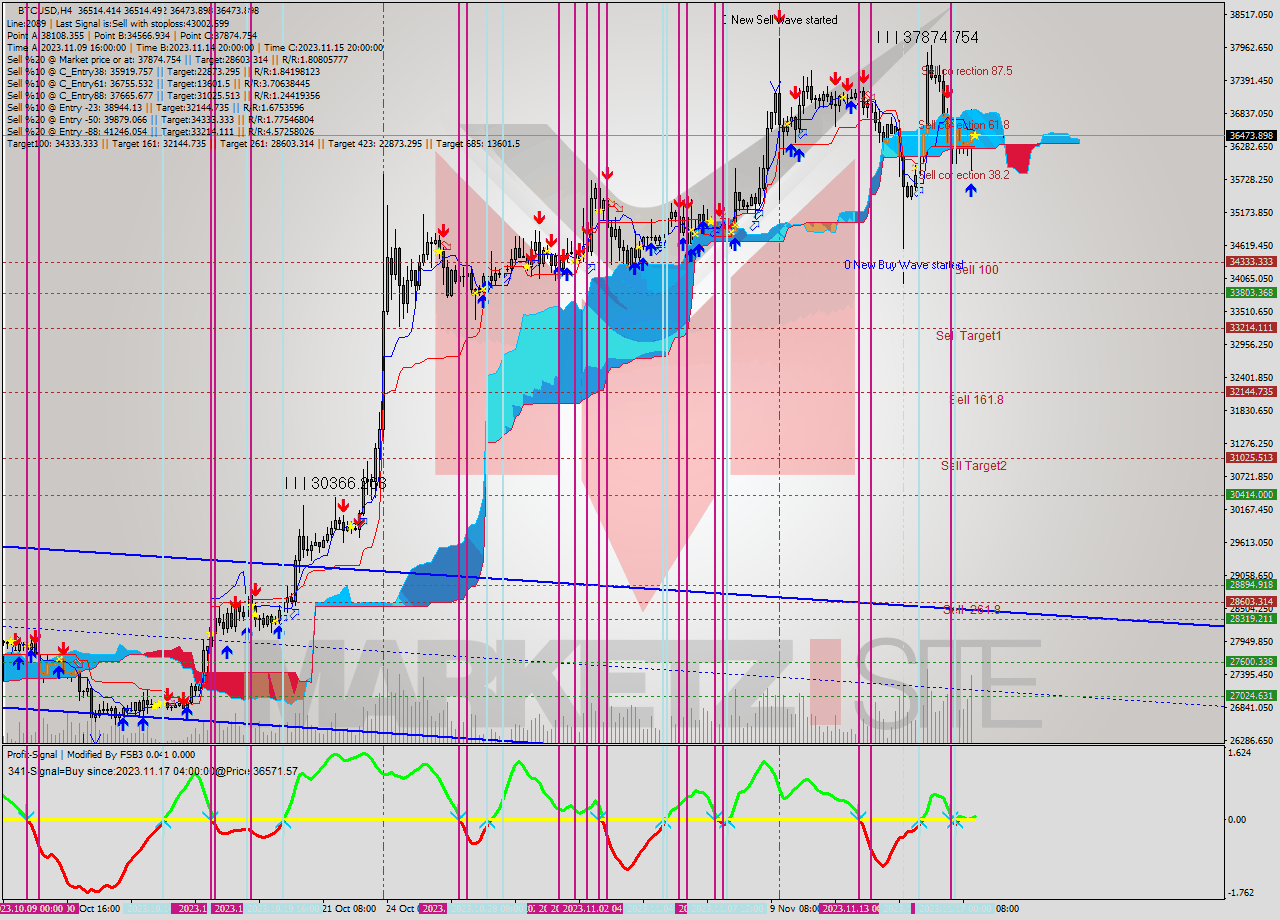The image size is (1280, 920).
Task: Click the 'Sell correction 38.2' label
Action: [964, 175]
